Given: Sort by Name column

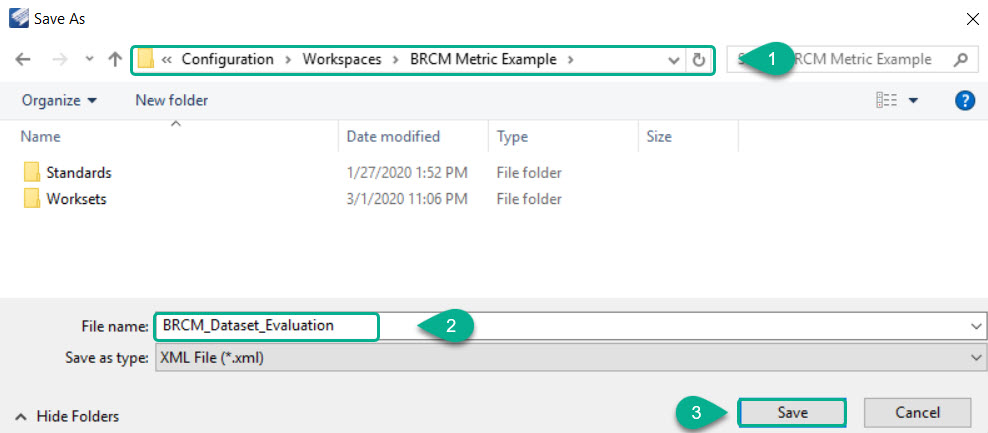Looking at the screenshot, I should point(40,137).
